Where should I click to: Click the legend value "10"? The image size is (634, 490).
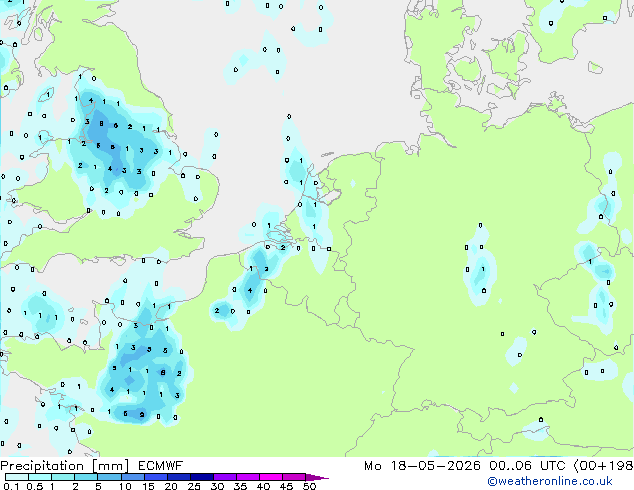[x=125, y=486]
